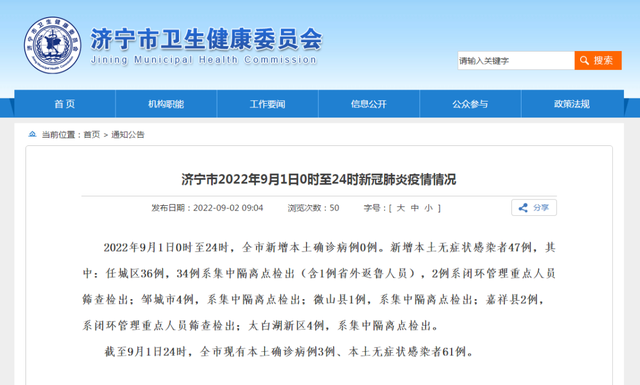The height and width of the screenshot is (385, 640).
Task: Set font size to 中
Action: (415, 208)
